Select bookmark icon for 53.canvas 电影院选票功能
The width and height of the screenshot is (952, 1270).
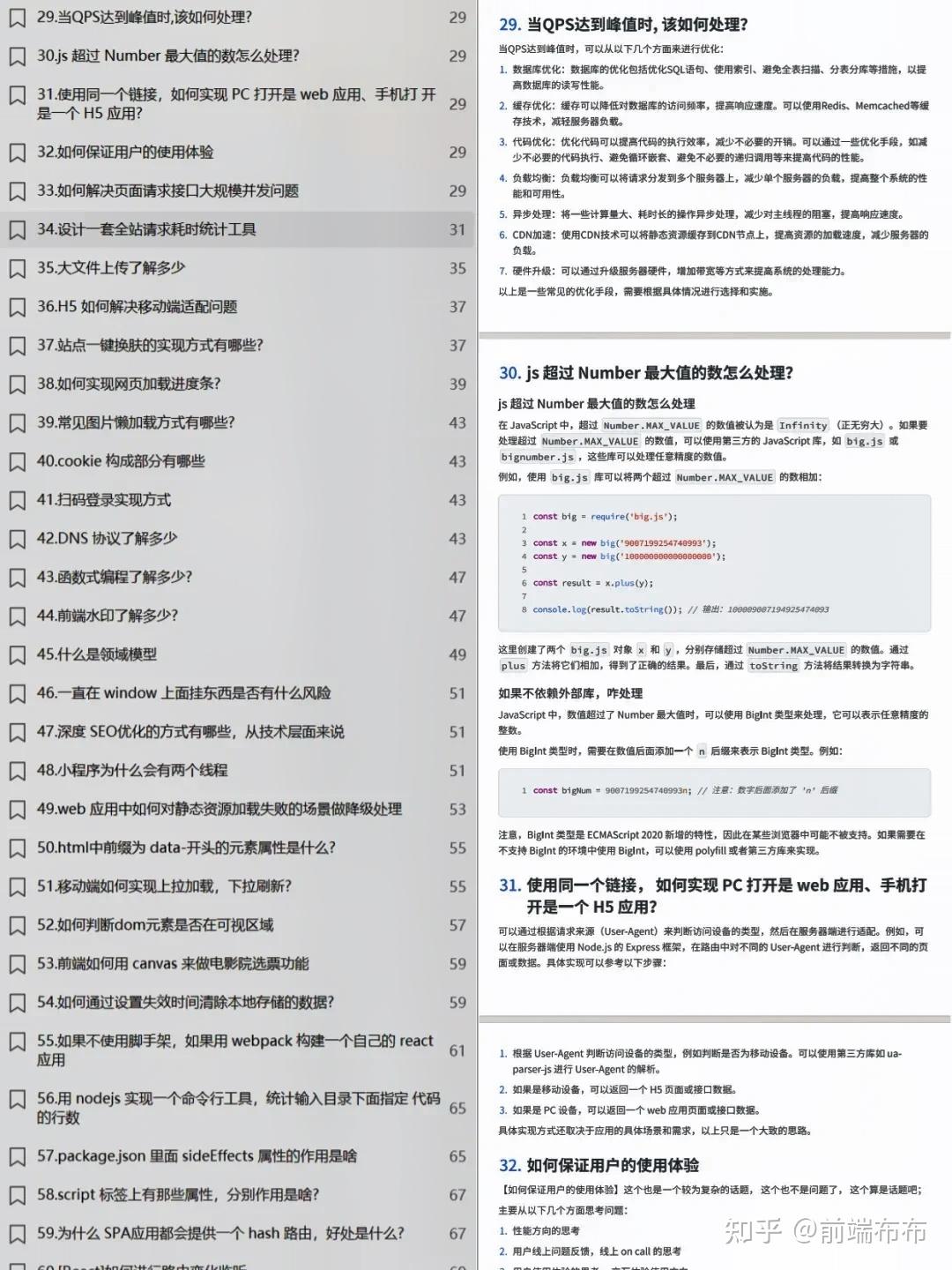[17, 964]
